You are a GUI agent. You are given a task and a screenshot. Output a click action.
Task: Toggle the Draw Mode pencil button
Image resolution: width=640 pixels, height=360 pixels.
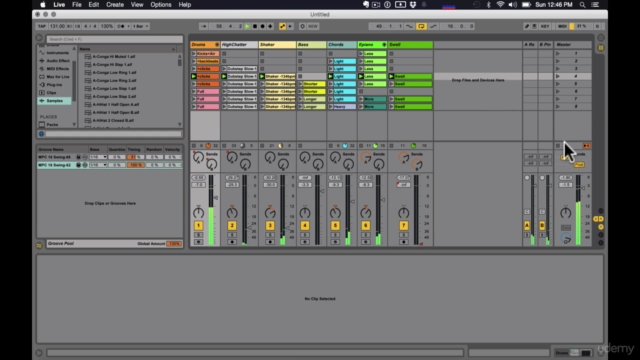[x=527, y=26]
